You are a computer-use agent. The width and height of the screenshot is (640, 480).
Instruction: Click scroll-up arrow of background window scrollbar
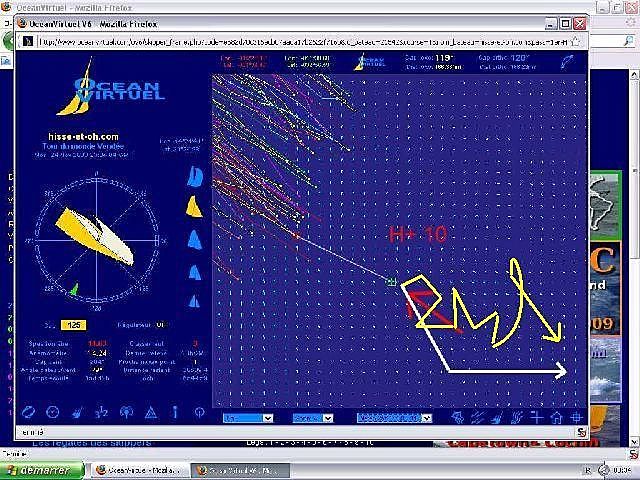click(634, 75)
